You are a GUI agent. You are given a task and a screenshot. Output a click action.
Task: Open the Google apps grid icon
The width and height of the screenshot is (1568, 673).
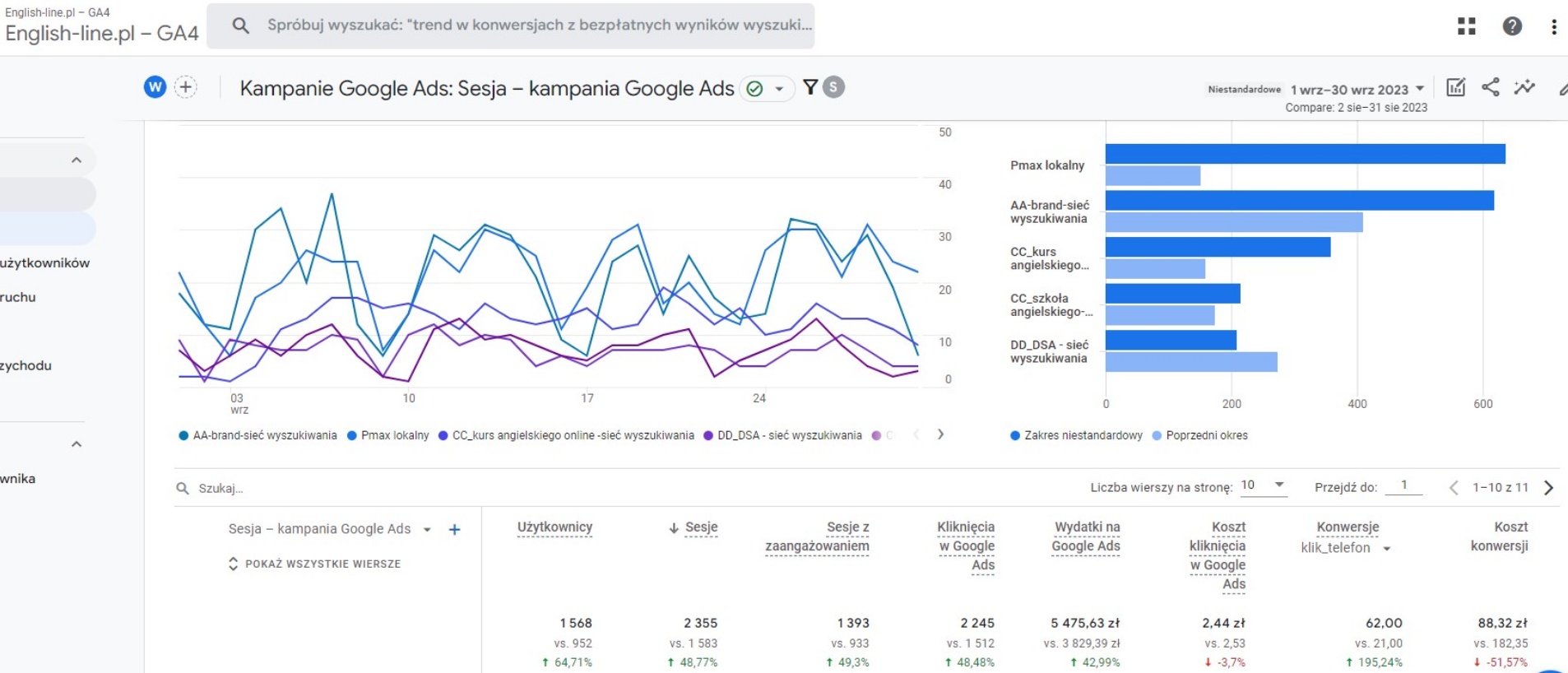click(x=1466, y=26)
